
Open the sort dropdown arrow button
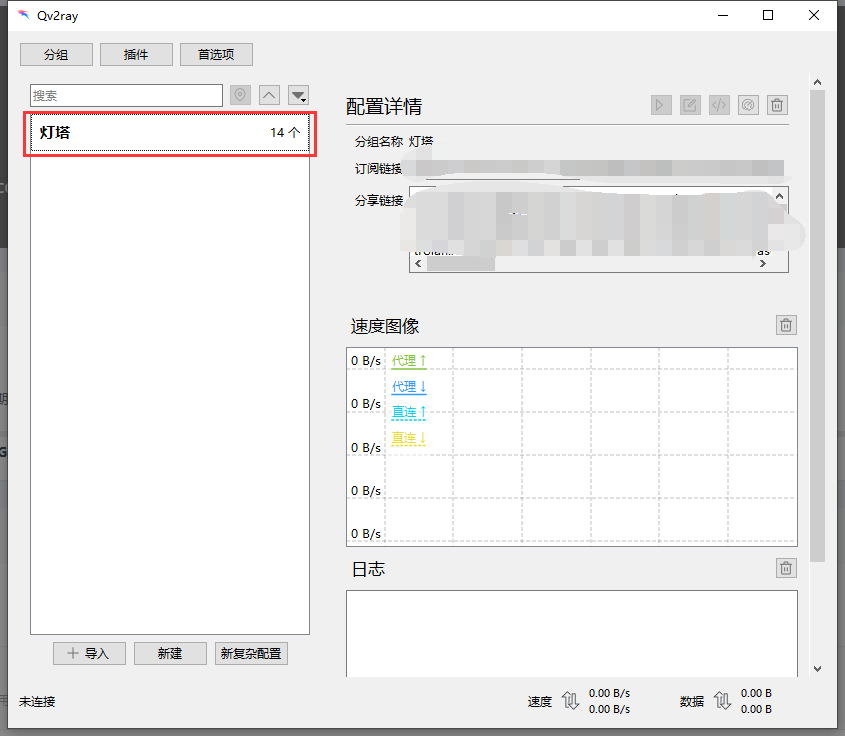coord(299,95)
